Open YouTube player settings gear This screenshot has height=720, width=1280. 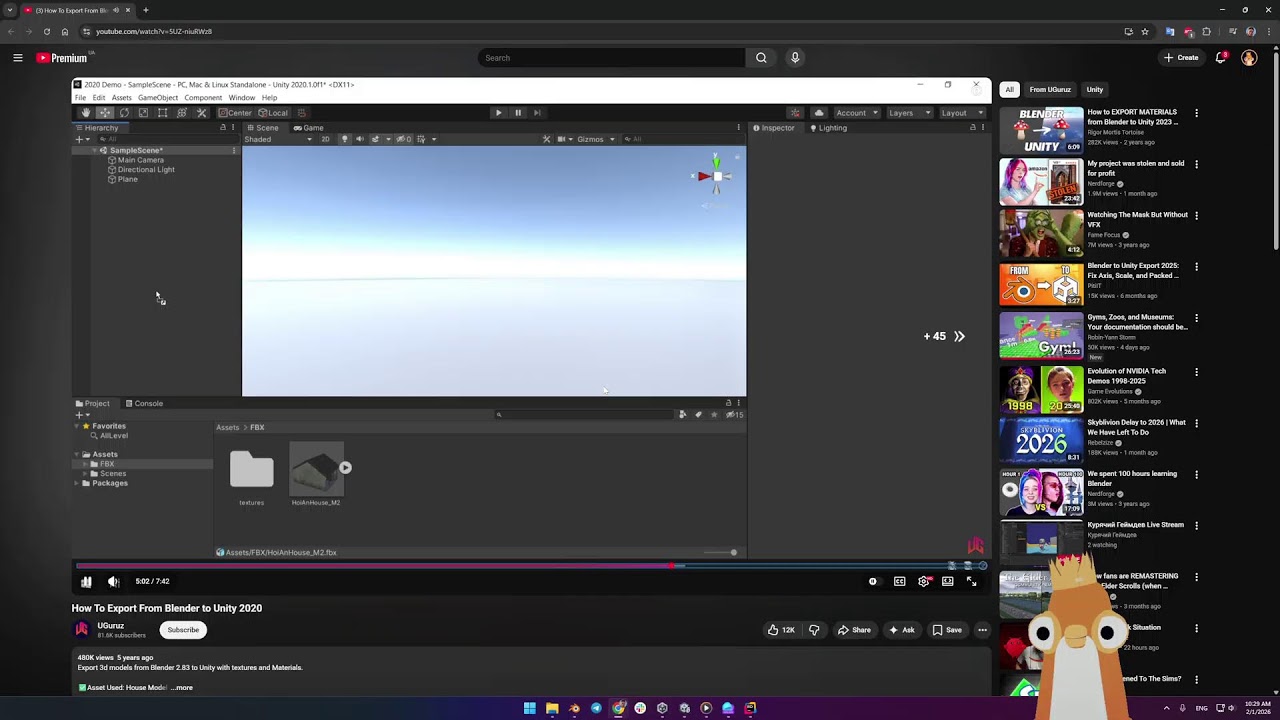click(x=924, y=581)
